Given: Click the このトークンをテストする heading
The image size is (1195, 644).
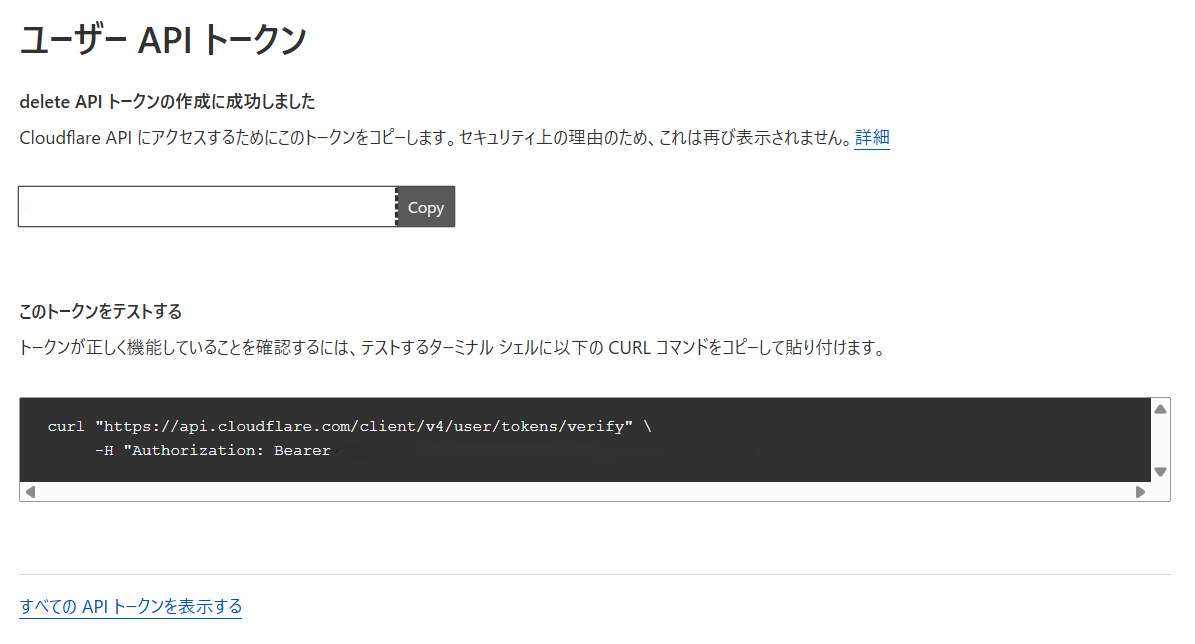Looking at the screenshot, I should (101, 311).
